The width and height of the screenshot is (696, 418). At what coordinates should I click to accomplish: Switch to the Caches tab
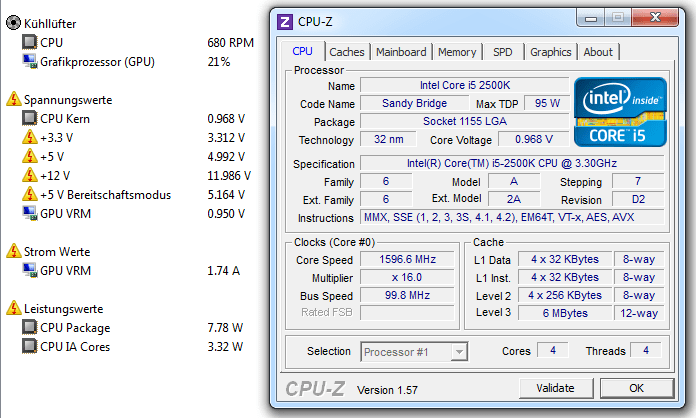point(347,52)
